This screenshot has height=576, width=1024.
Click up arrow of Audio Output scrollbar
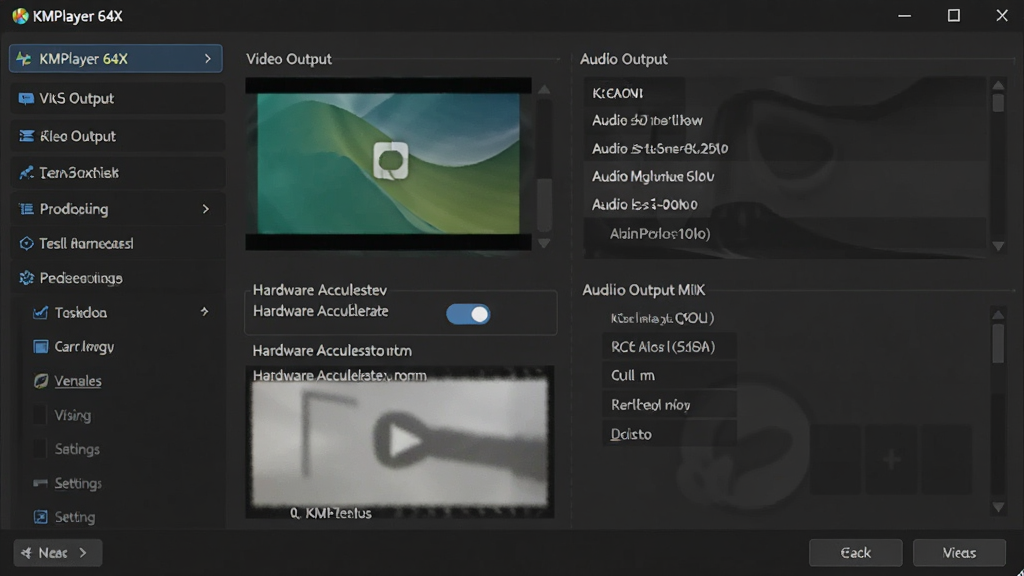(998, 85)
